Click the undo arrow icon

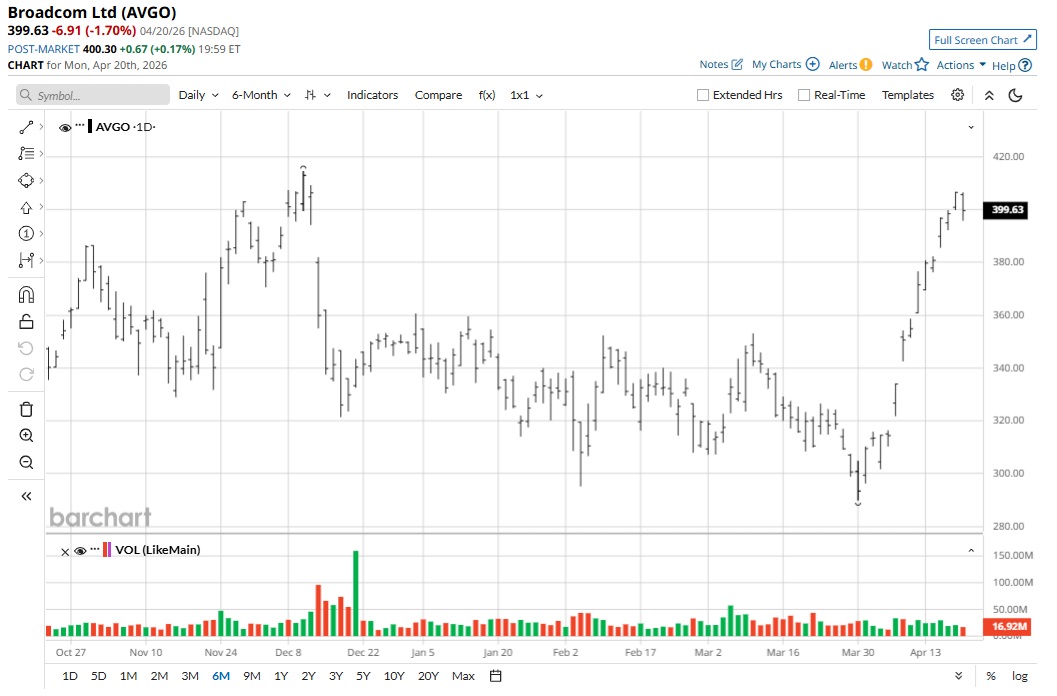click(26, 348)
